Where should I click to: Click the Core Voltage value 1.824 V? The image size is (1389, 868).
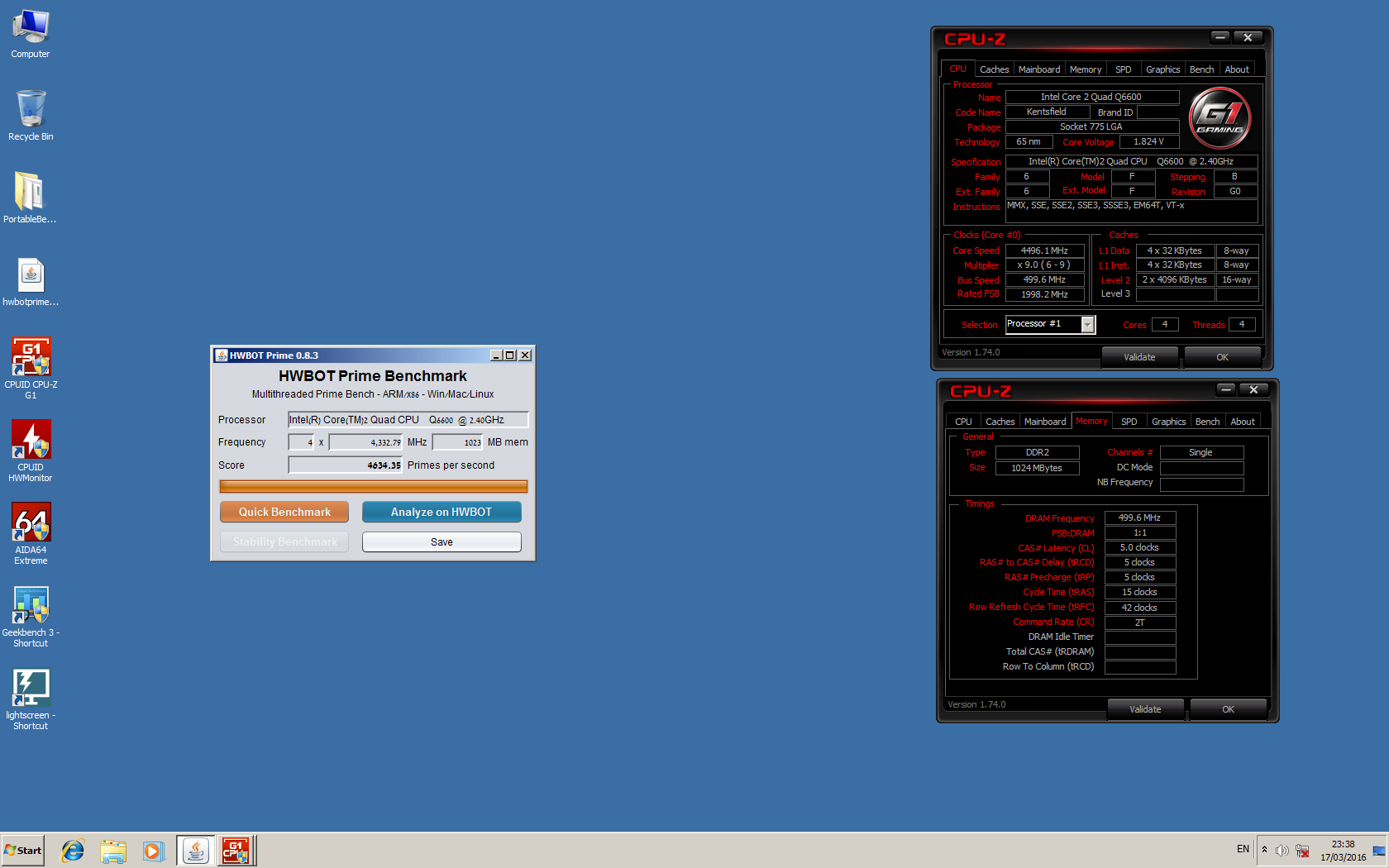1148,142
